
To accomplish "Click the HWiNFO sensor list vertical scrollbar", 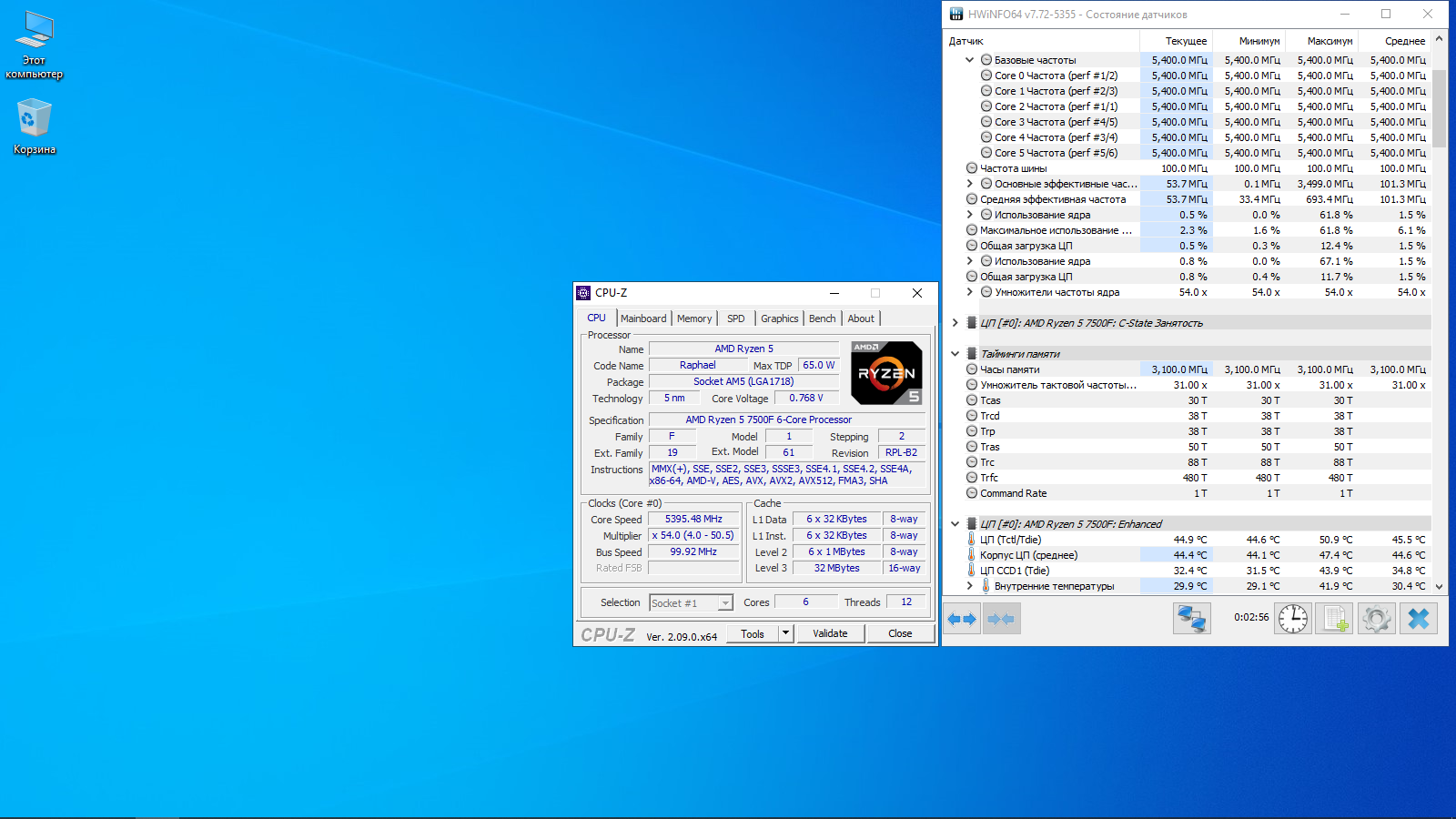I will pos(1439,109).
